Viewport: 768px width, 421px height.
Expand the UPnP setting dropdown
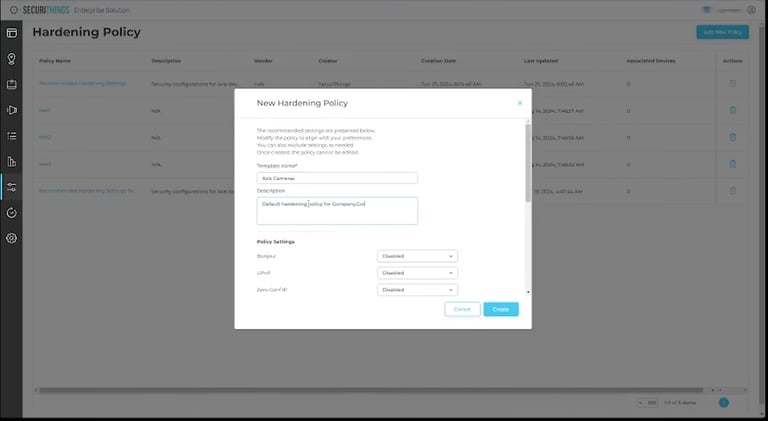click(x=417, y=273)
